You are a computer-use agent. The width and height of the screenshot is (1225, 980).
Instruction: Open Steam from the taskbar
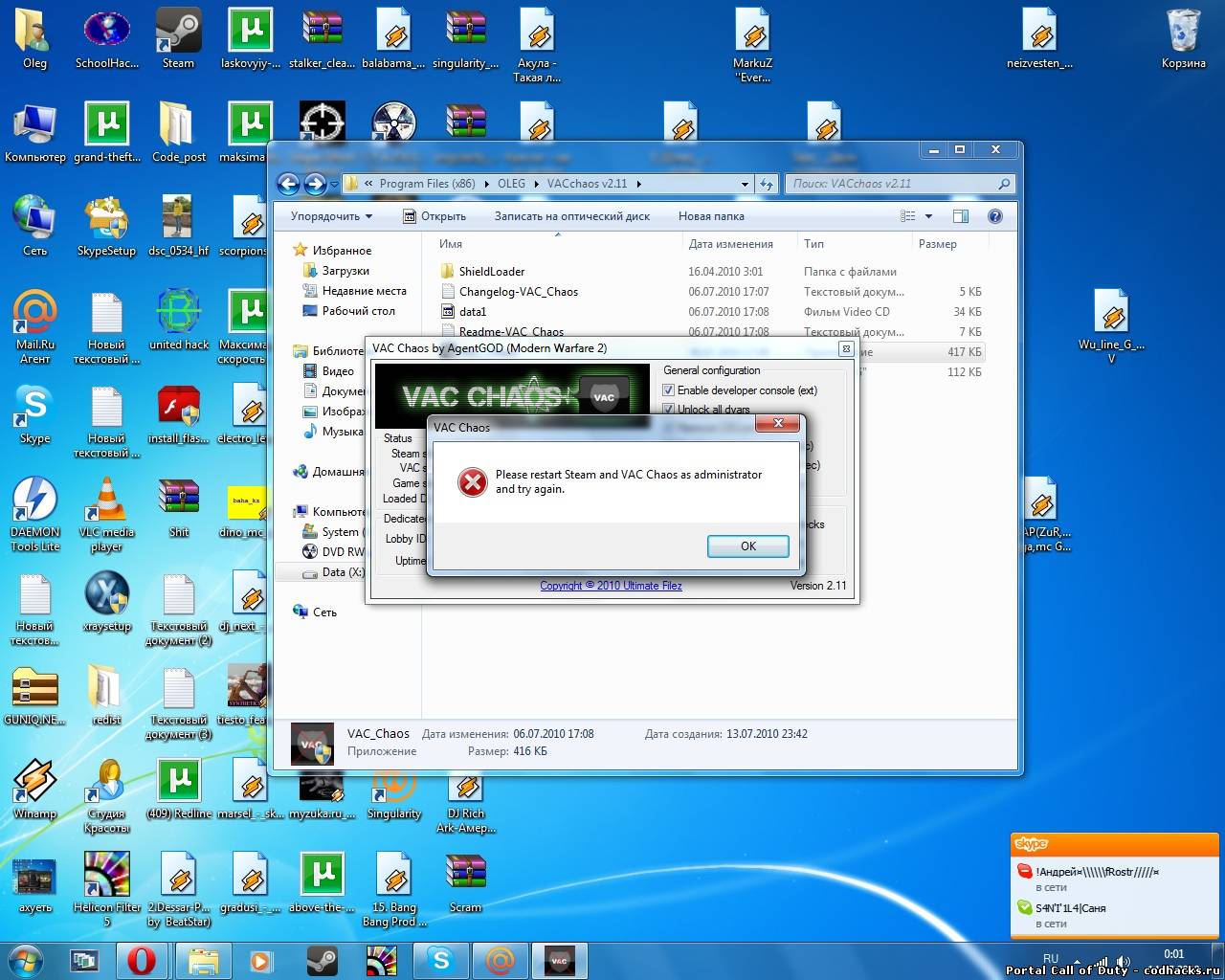point(322,960)
